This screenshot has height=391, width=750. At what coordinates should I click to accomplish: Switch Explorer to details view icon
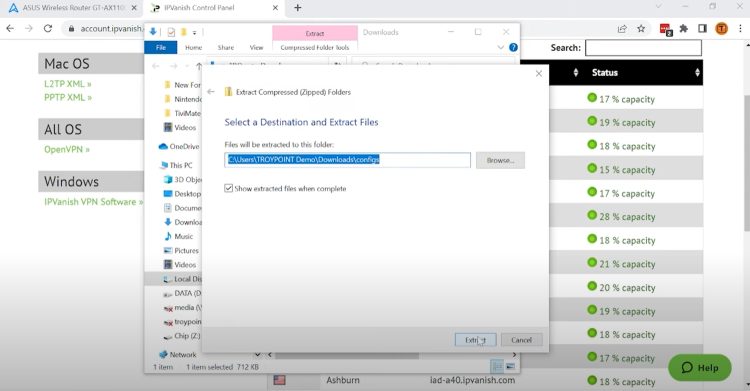click(497, 367)
